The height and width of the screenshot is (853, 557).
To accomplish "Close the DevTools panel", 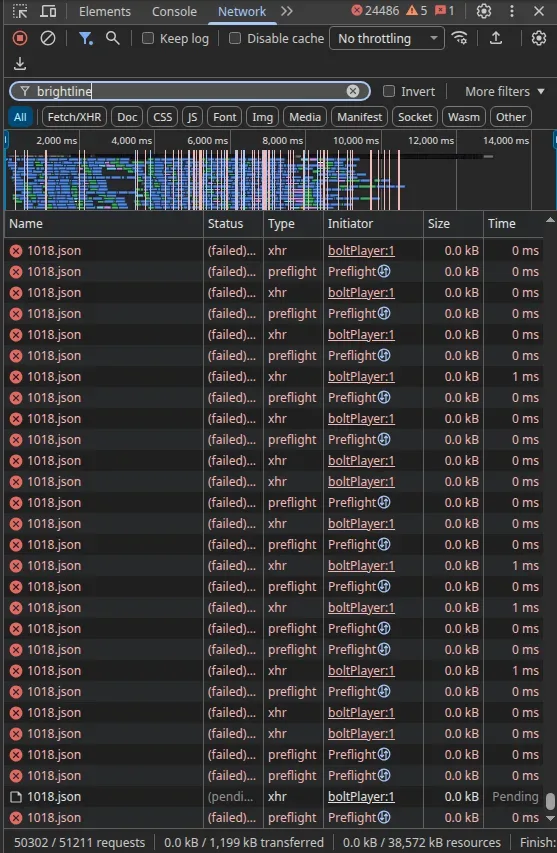I will 539,11.
